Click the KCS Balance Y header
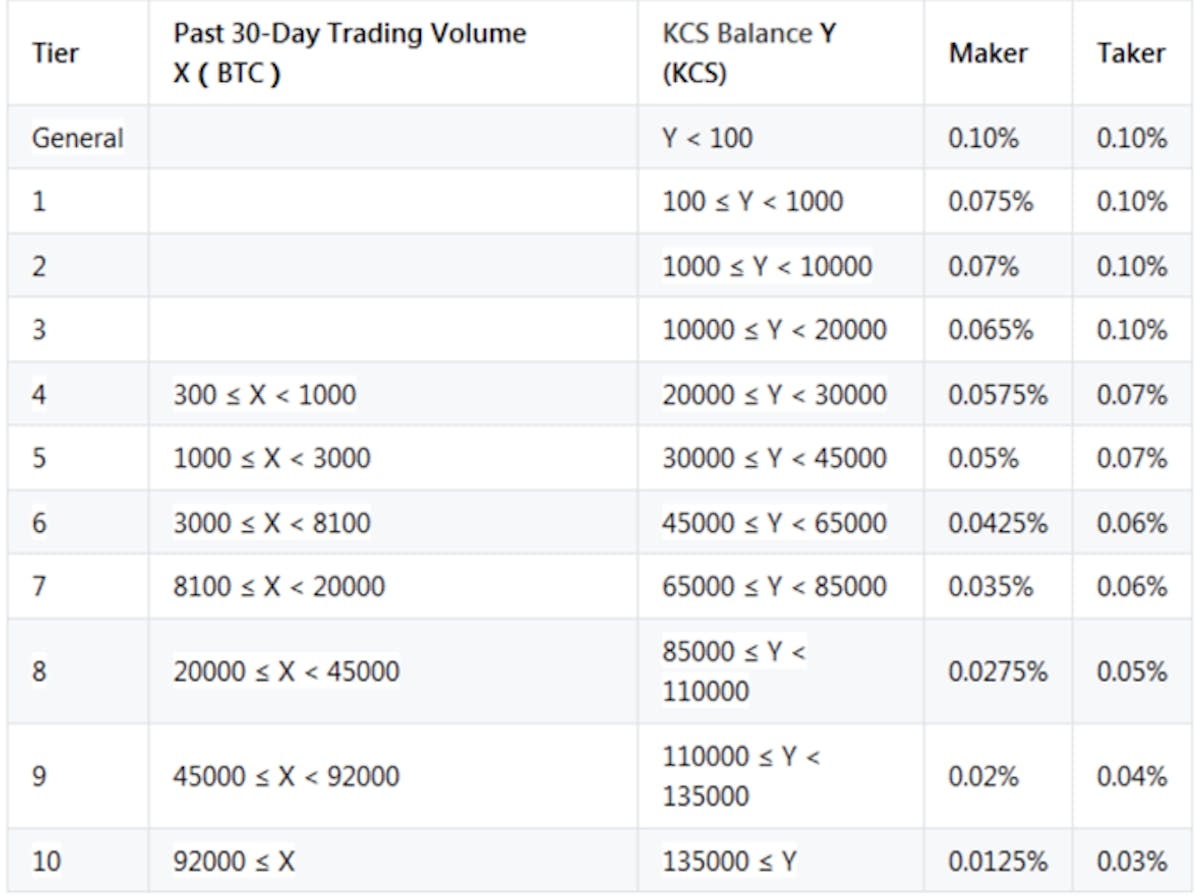The width and height of the screenshot is (1200, 896). pyautogui.click(x=749, y=53)
